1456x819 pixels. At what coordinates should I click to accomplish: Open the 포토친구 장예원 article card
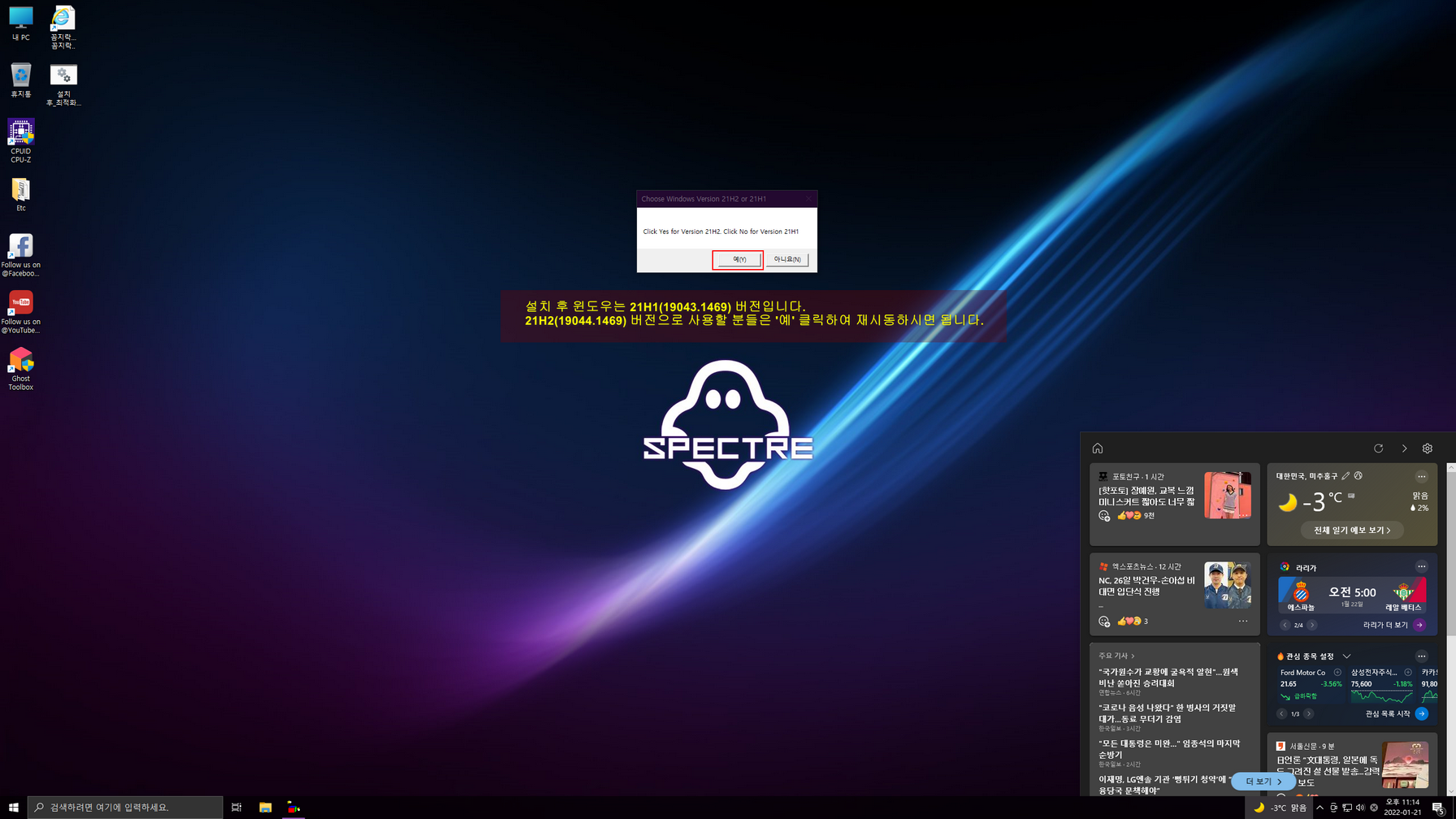pyautogui.click(x=1174, y=504)
